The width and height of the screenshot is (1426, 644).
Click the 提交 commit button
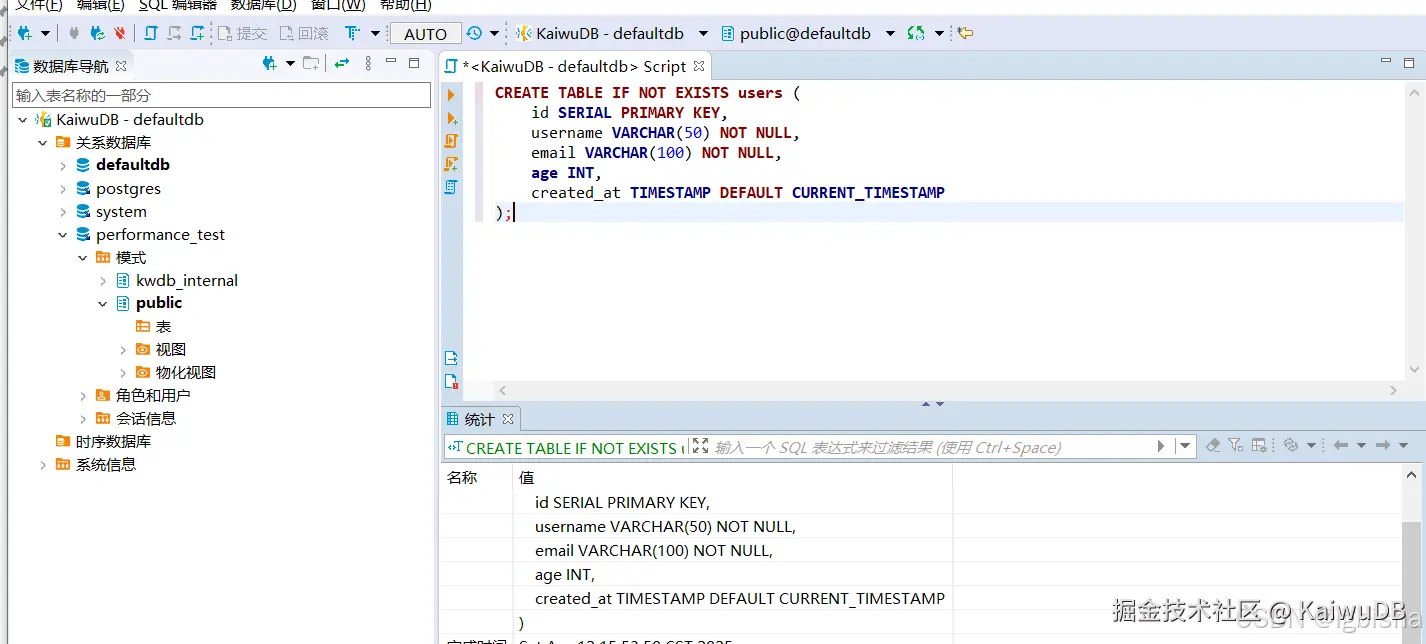pyautogui.click(x=241, y=33)
